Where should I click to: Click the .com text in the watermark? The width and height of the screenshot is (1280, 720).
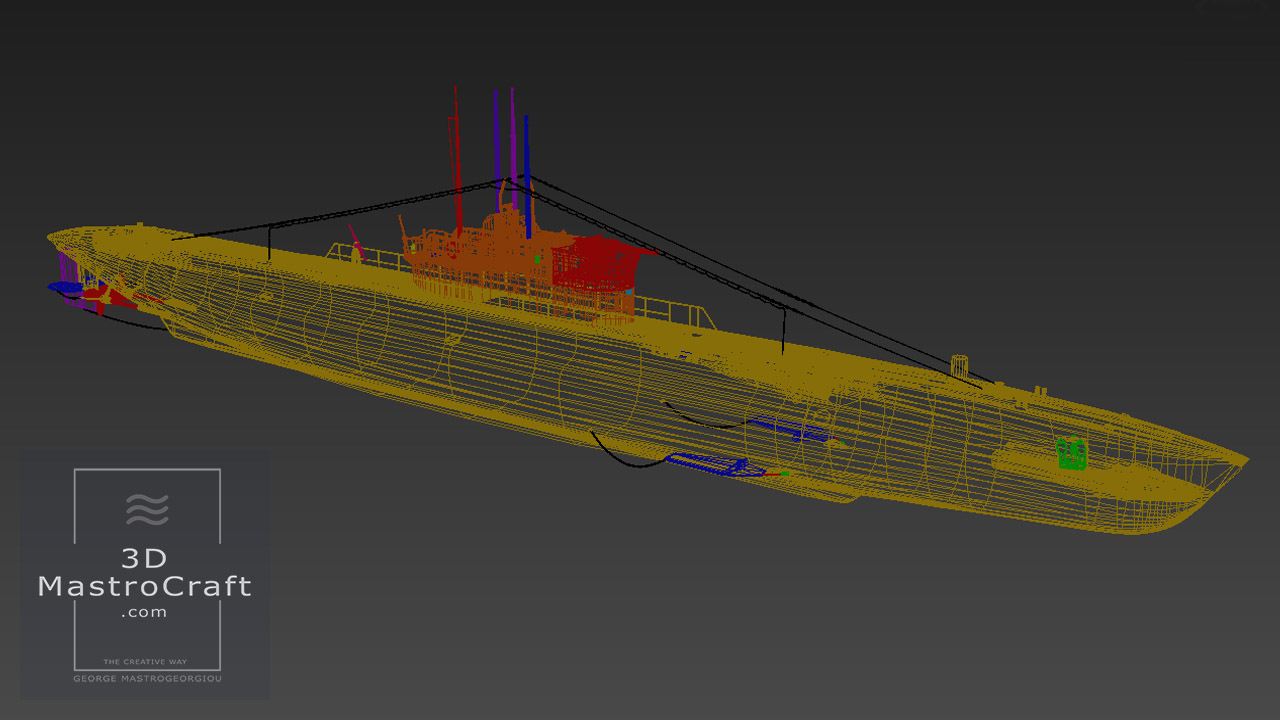(145, 612)
